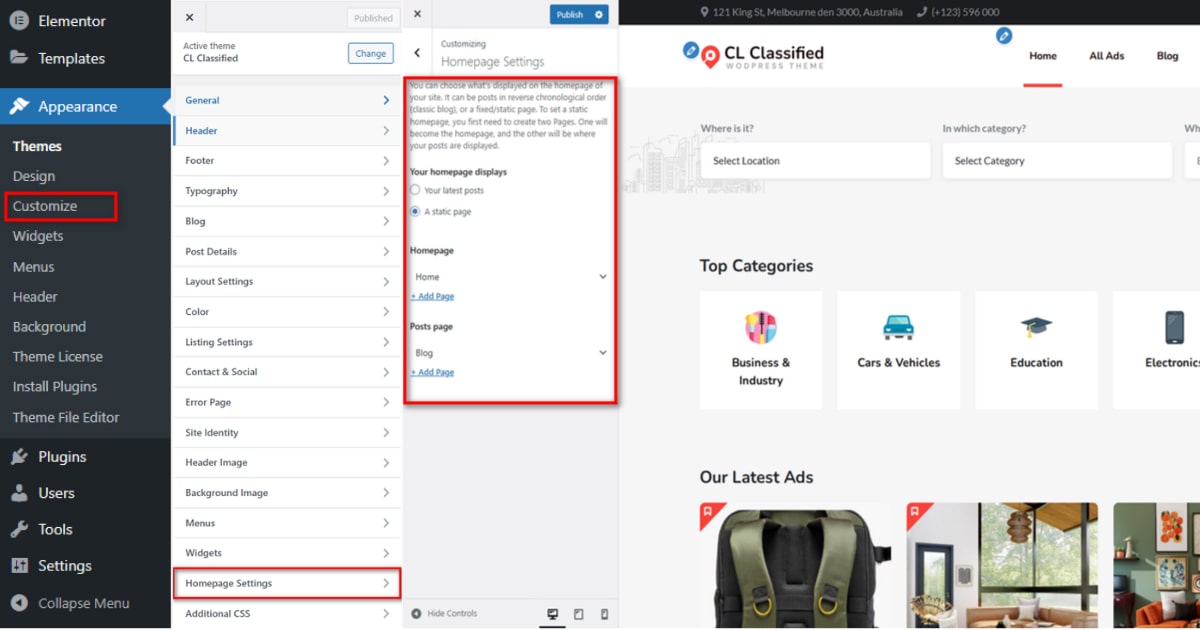1200x630 pixels.
Task: Click the Electronics phone icon
Action: pyautogui.click(x=1174, y=327)
